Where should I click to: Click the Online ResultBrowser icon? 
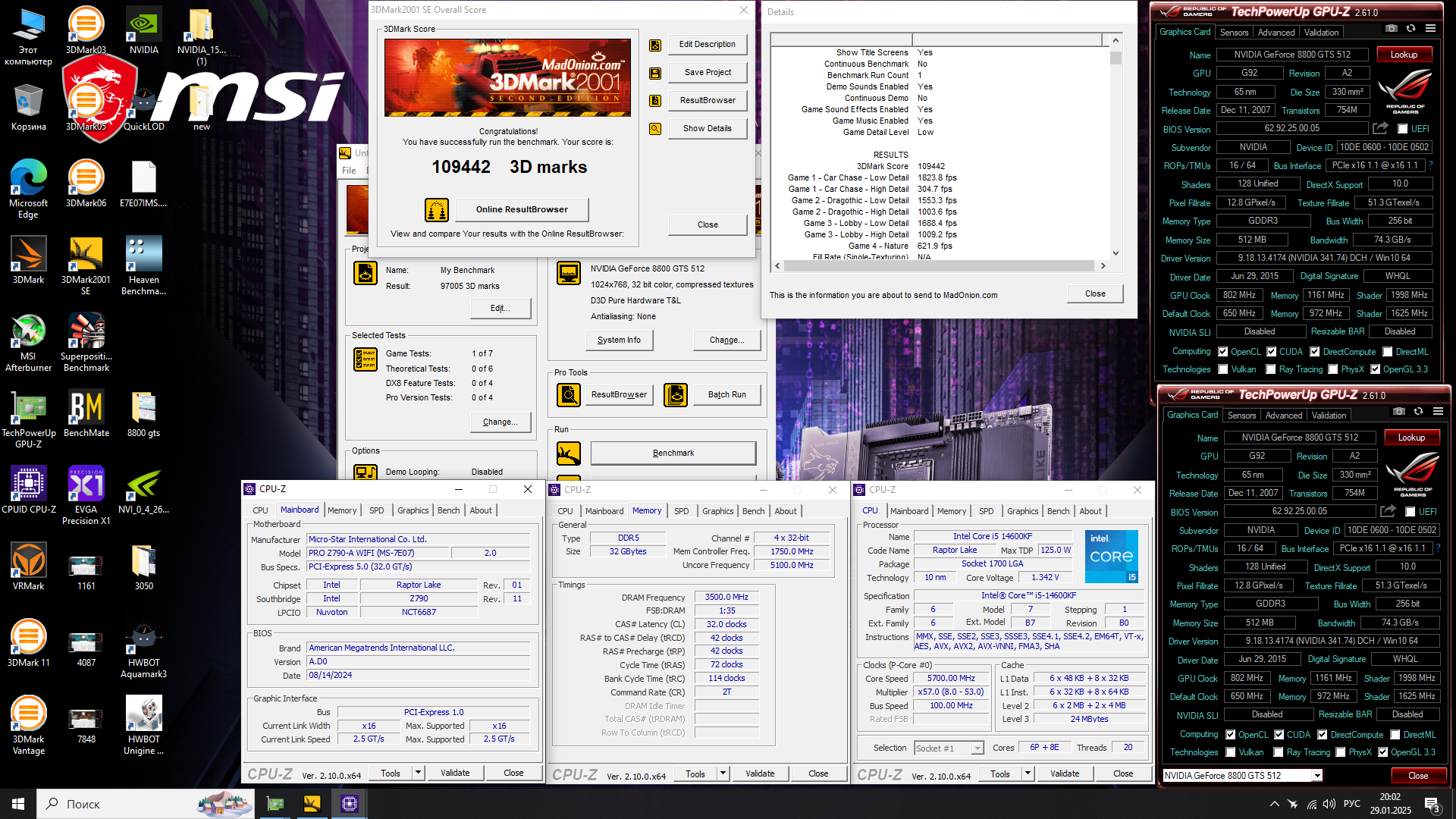tap(436, 209)
